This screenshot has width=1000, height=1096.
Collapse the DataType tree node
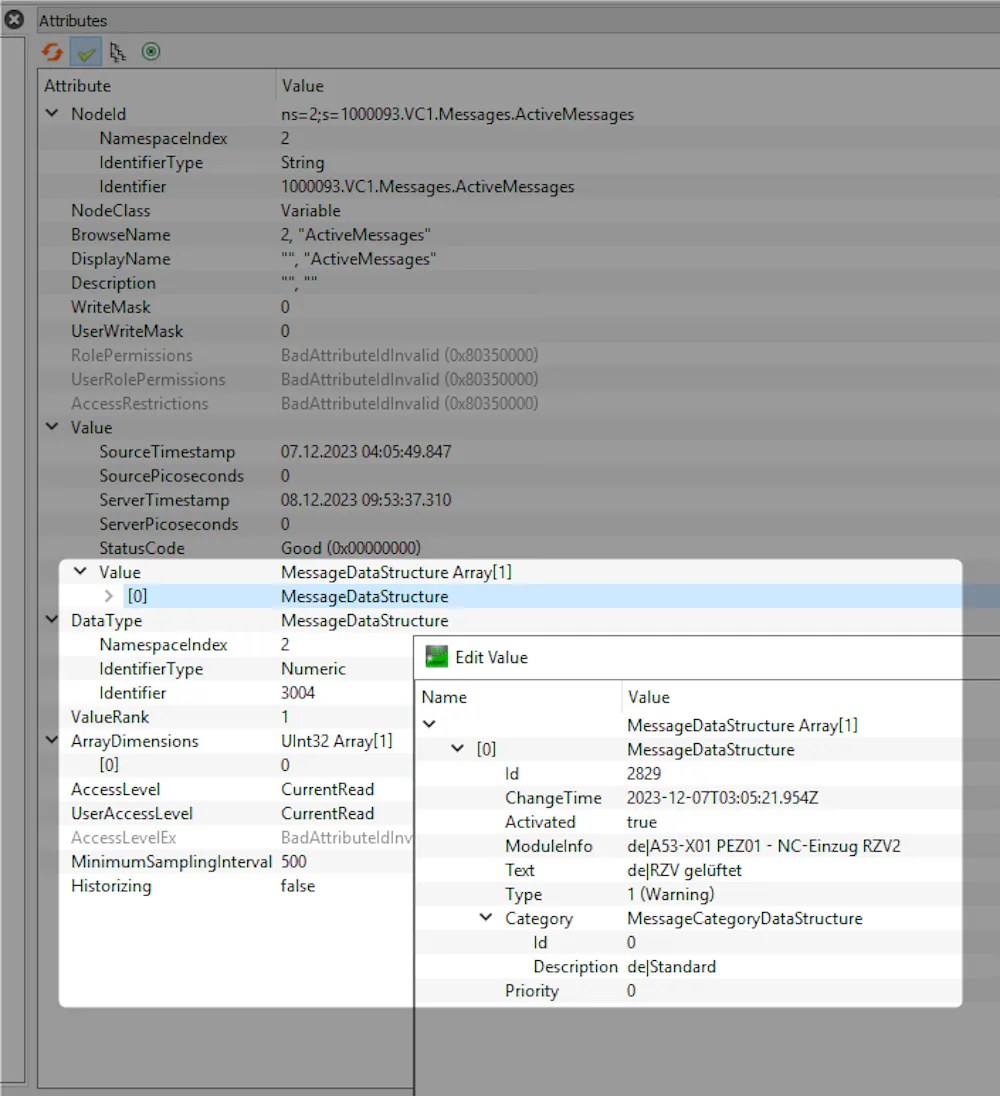[x=52, y=620]
